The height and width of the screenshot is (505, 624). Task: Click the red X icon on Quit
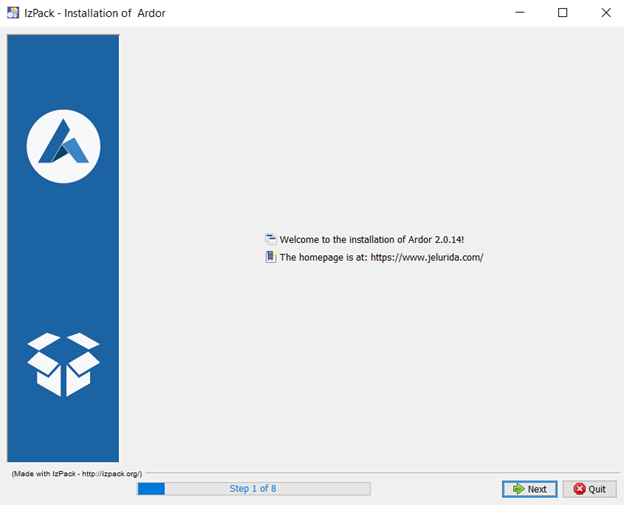(x=578, y=489)
